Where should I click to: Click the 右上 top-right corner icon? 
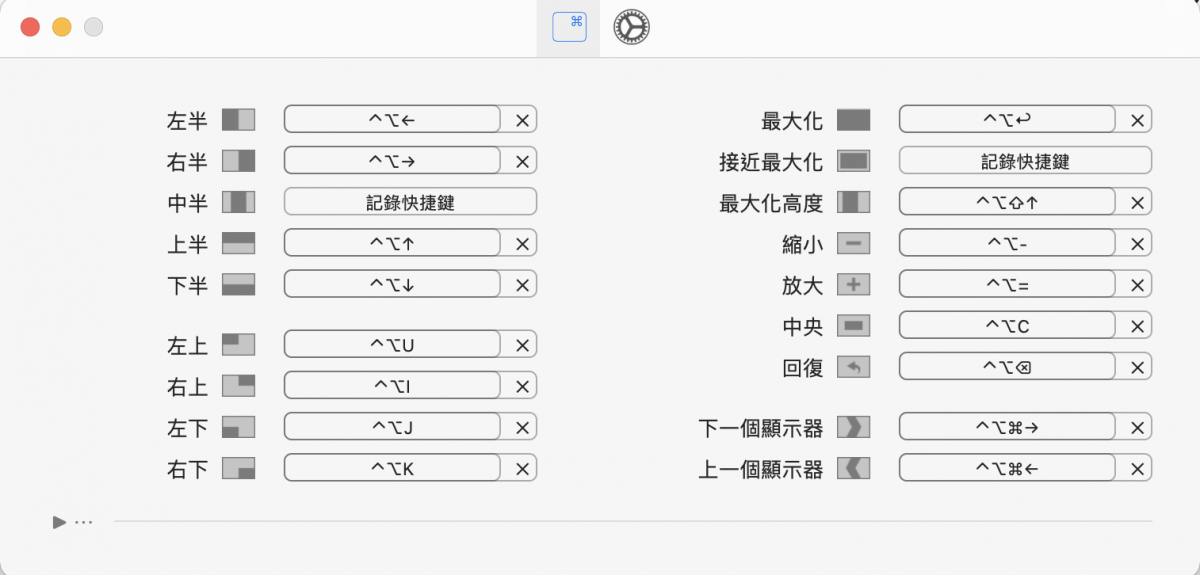[238, 386]
